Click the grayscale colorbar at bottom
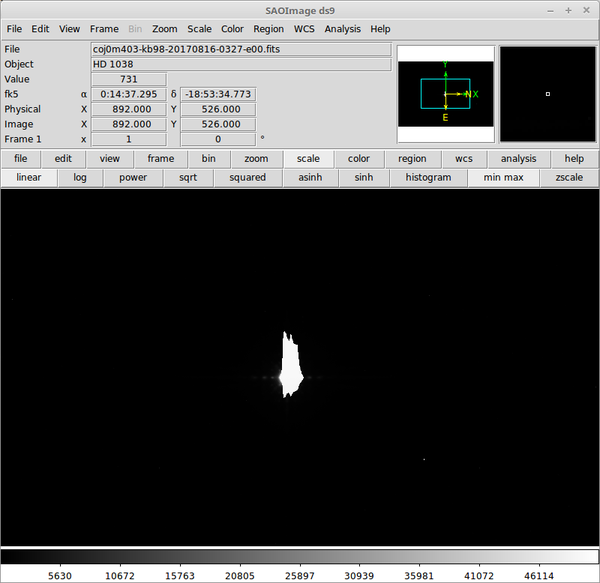Screen dimensions: 600x583 point(300,556)
